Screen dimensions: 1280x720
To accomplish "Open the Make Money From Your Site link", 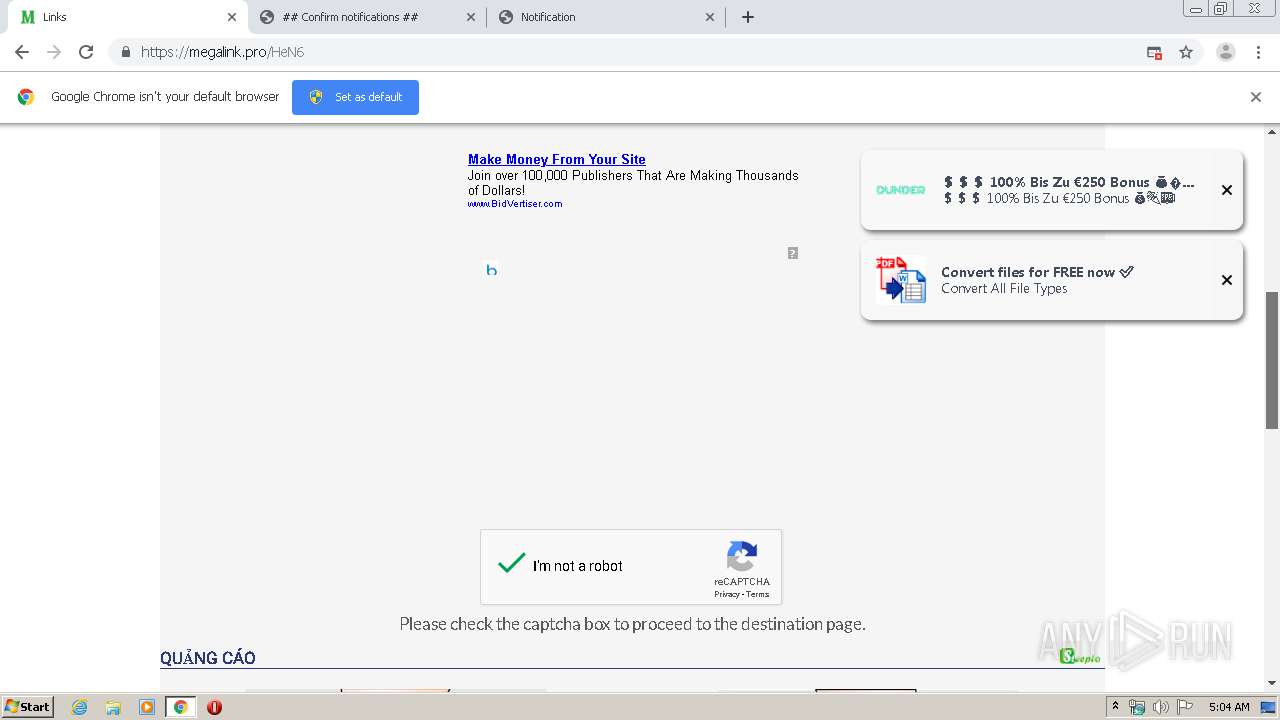I will [x=557, y=159].
